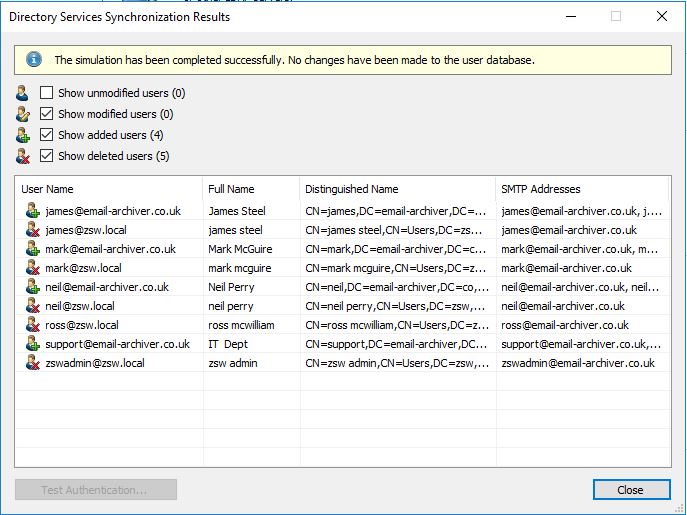
Task: Sort list by User Name column header
Action: pyautogui.click(x=109, y=189)
